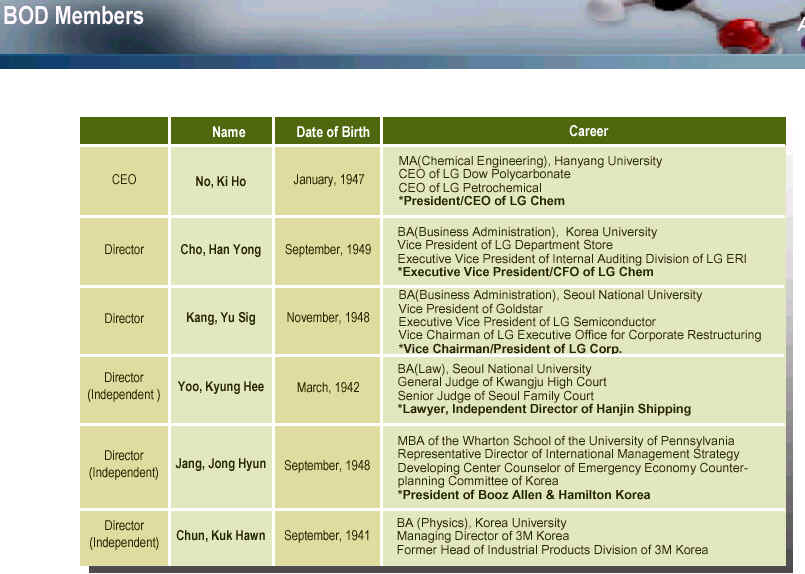Click 'Developing Center Counselor of Emergency Economy' line
This screenshot has width=805, height=574.
coord(572,468)
